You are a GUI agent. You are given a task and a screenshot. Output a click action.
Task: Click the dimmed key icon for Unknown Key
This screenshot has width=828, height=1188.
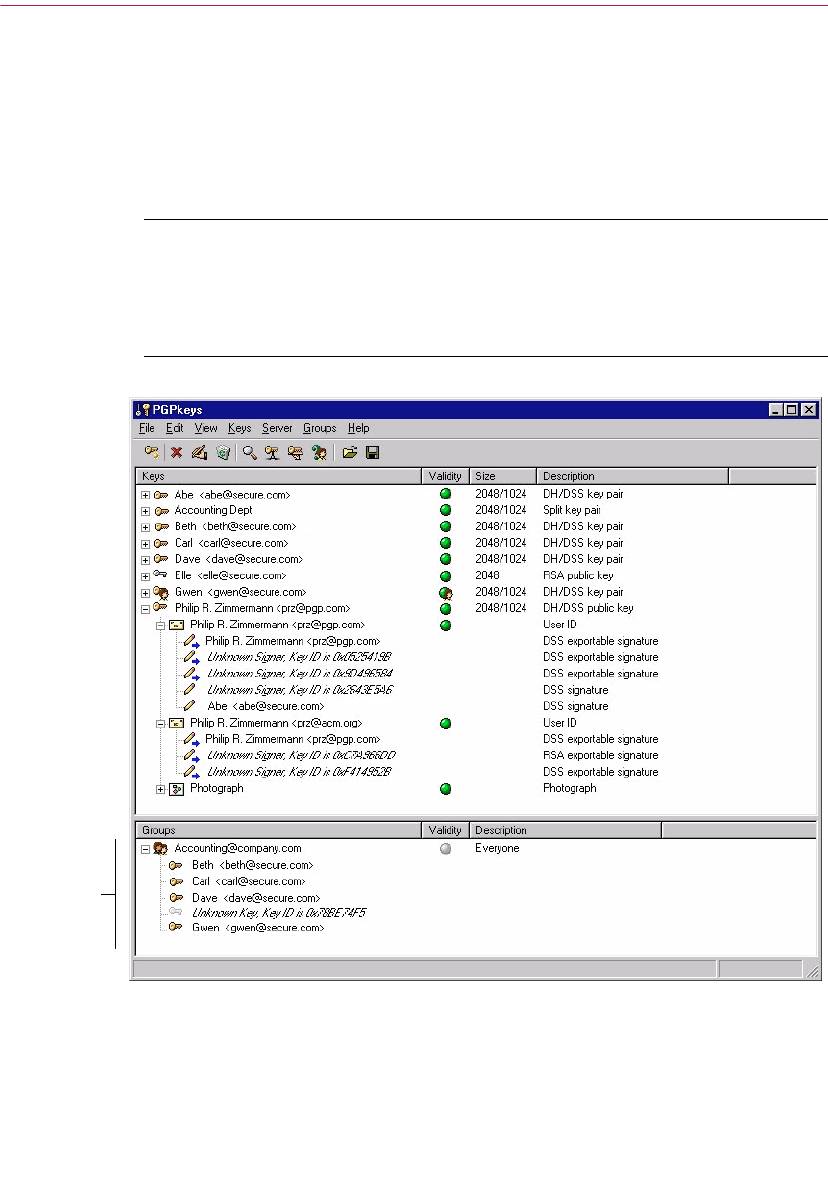tap(176, 911)
